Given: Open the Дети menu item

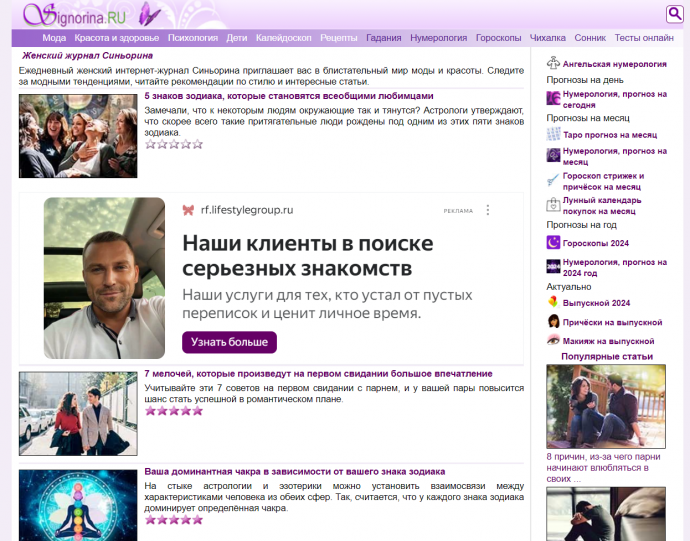Looking at the screenshot, I should pyautogui.click(x=237, y=38).
